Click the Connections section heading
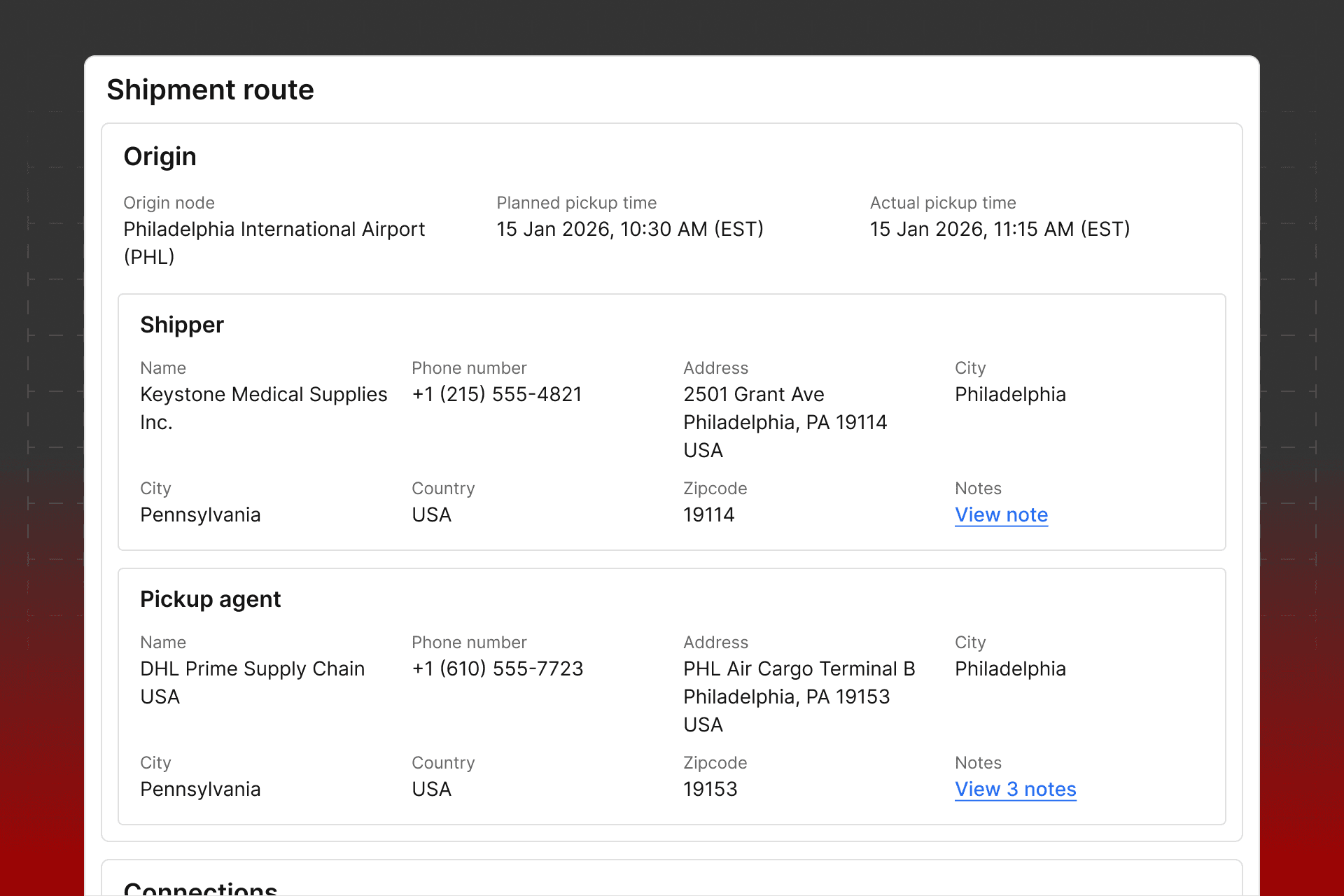This screenshot has width=1344, height=896. (x=200, y=888)
